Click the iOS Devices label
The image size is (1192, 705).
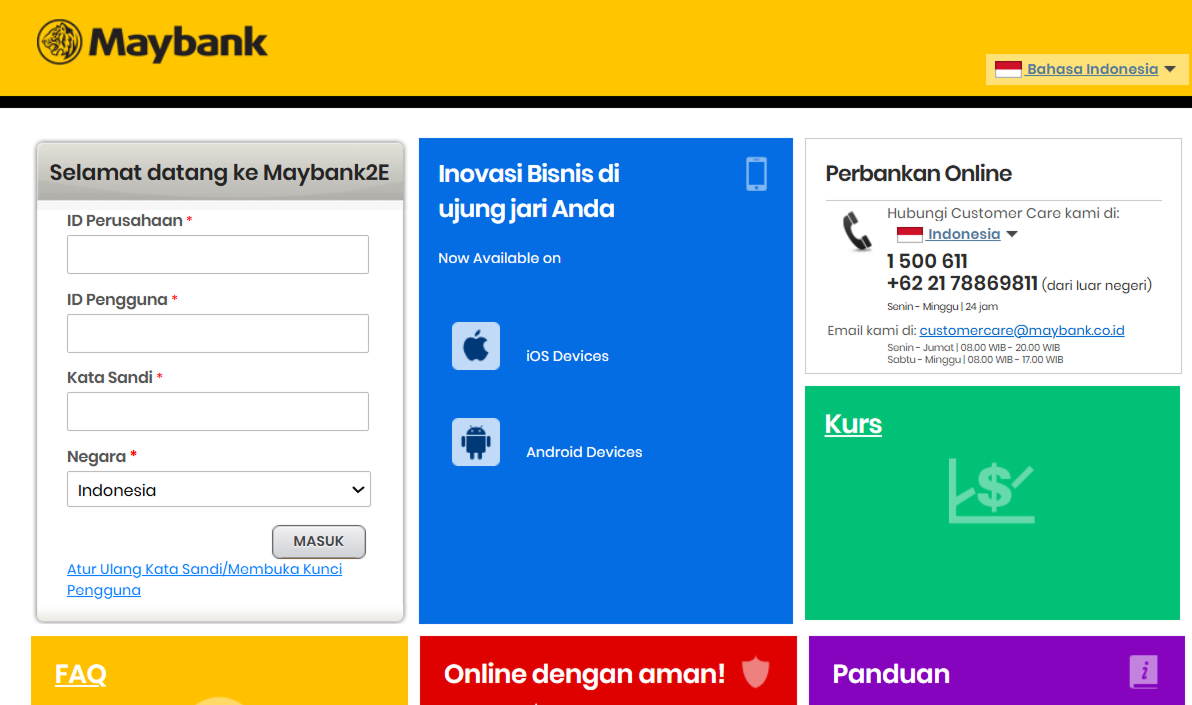[x=567, y=356]
